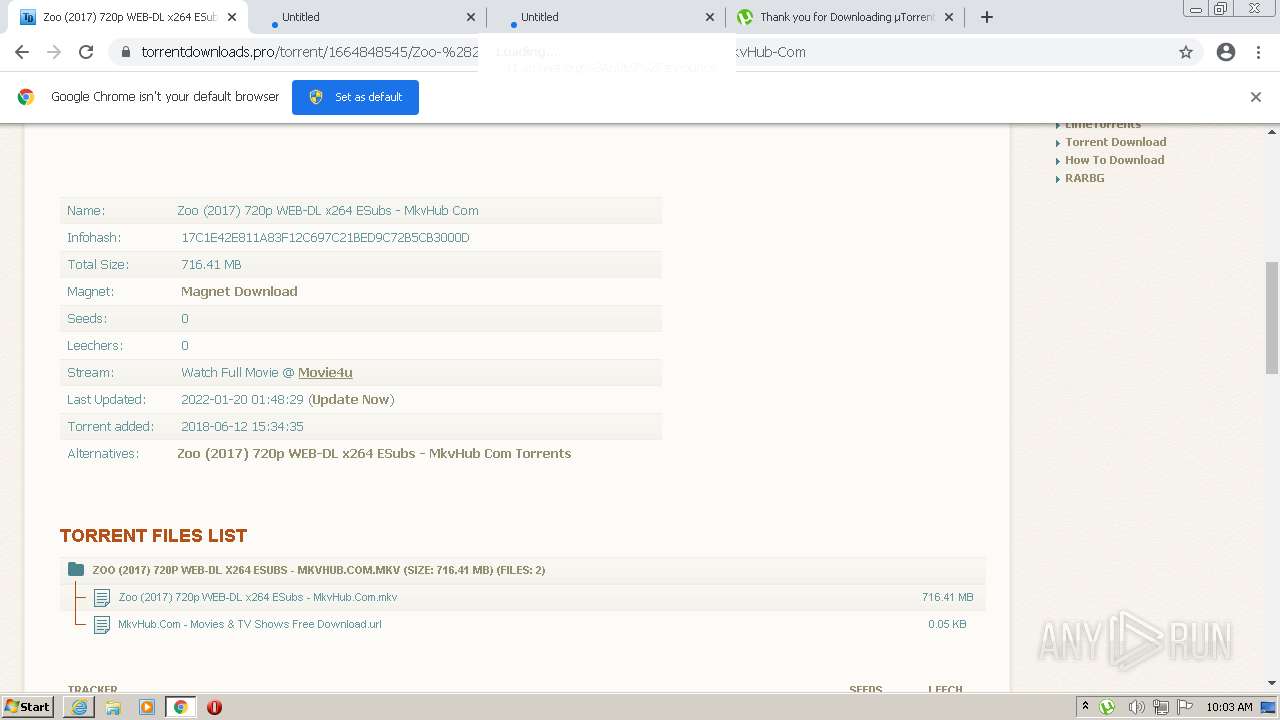Open the Torrent Download sidebar link
Viewport: 1280px width, 720px height.
(1115, 142)
